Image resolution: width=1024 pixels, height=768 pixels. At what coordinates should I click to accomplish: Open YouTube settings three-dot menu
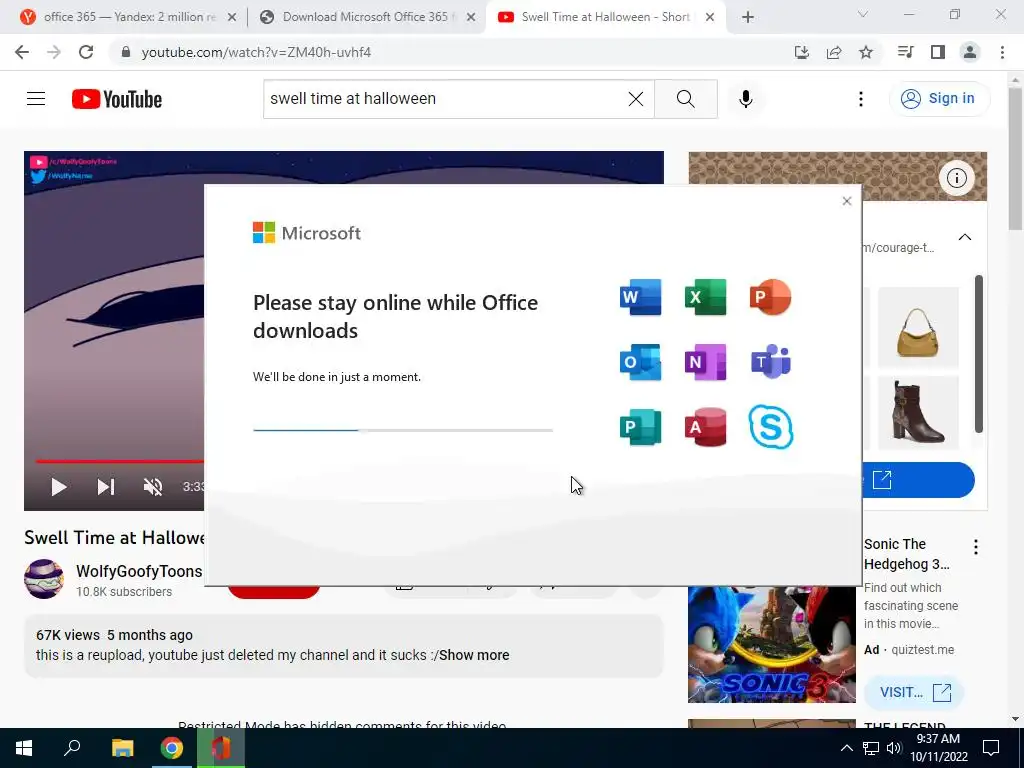click(x=861, y=99)
